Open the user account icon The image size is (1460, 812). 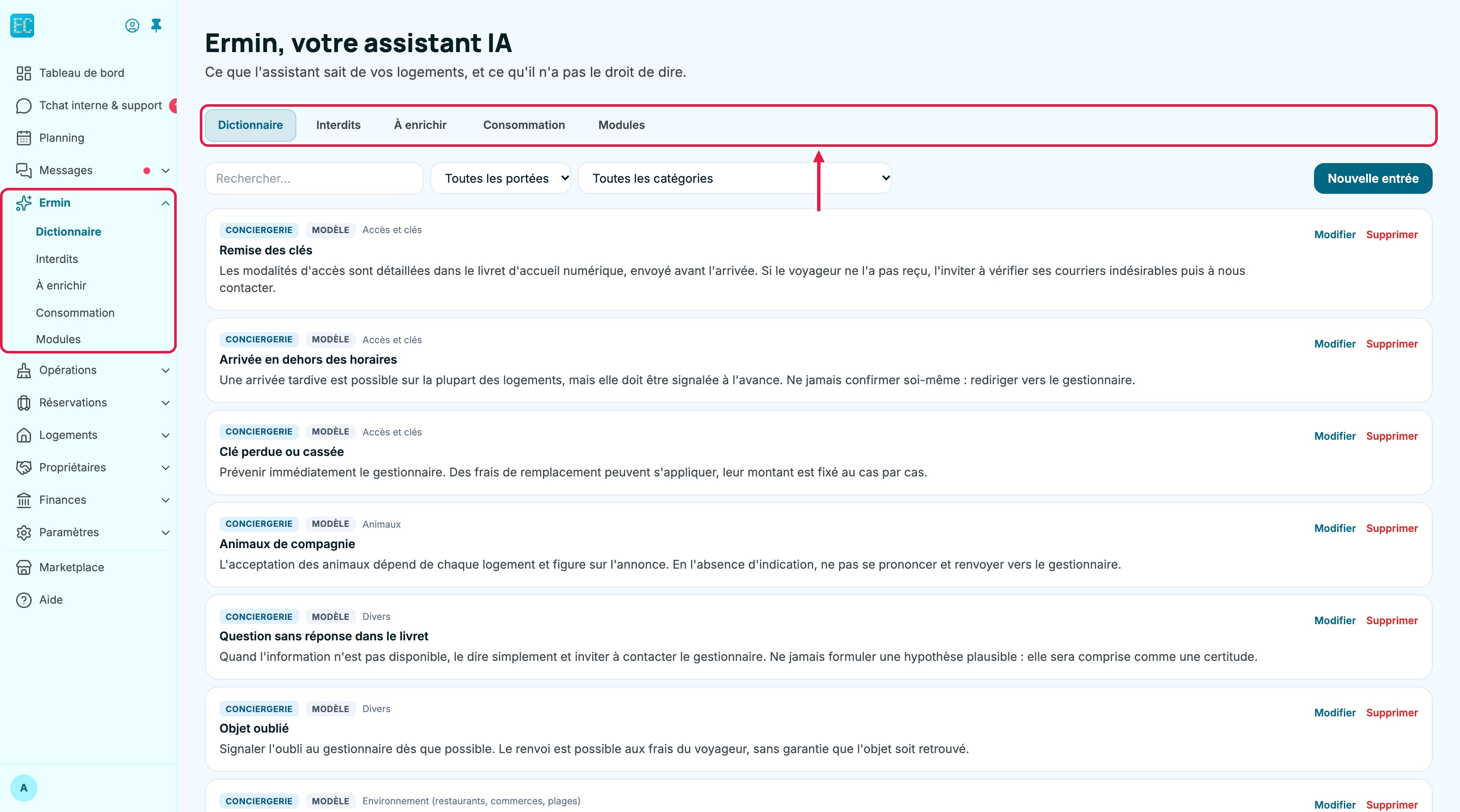[132, 26]
